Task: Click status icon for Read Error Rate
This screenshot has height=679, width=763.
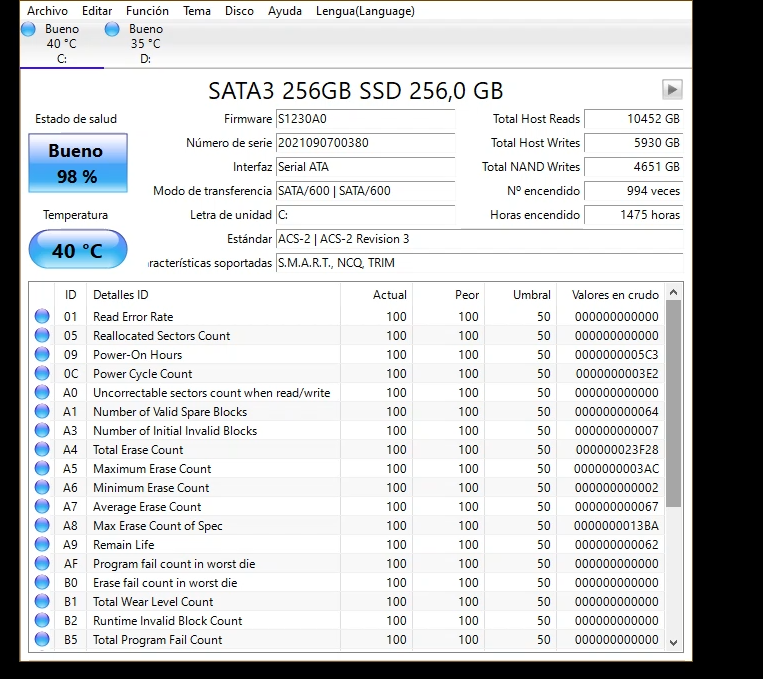Action: [42, 316]
